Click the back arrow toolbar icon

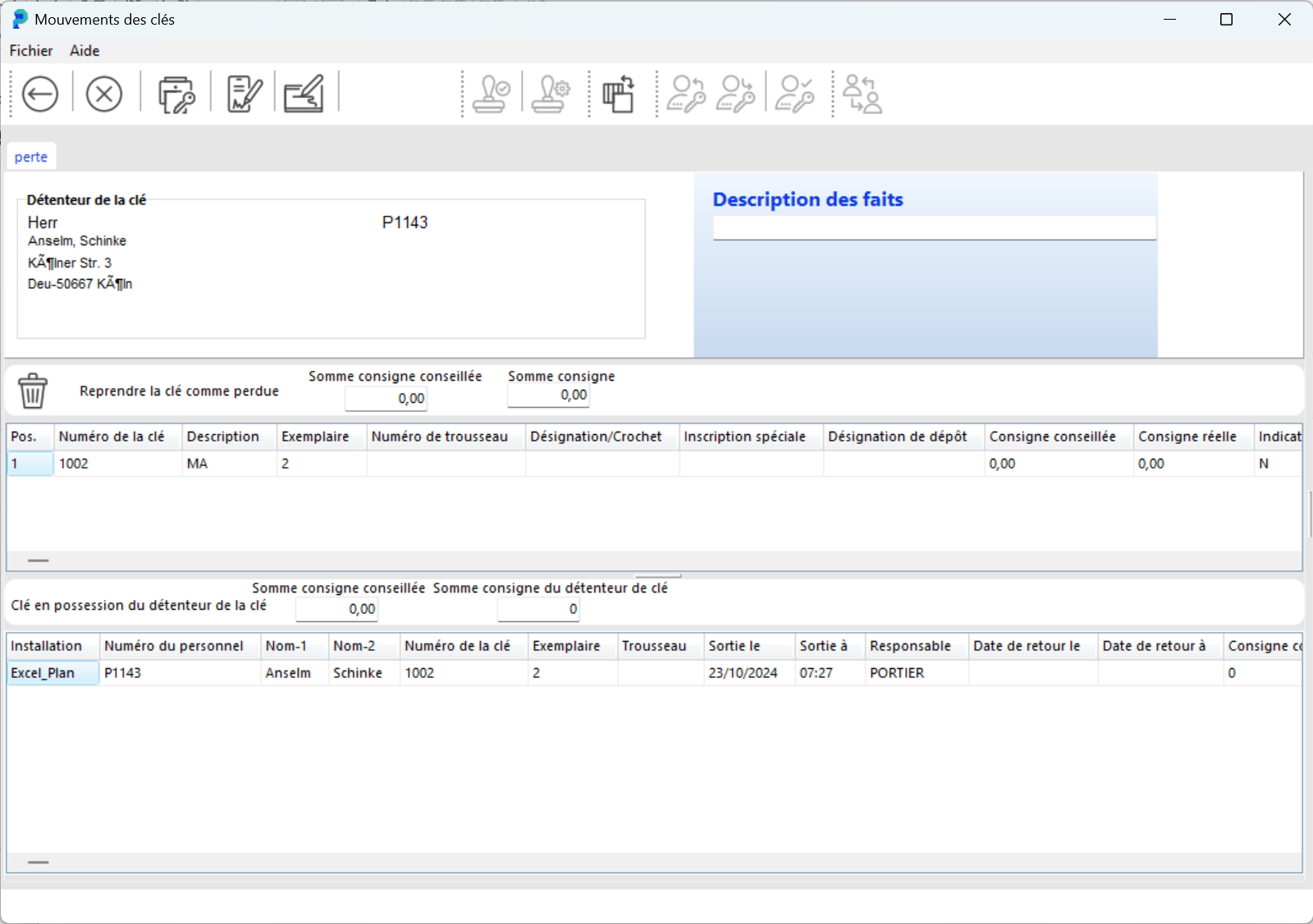39,94
